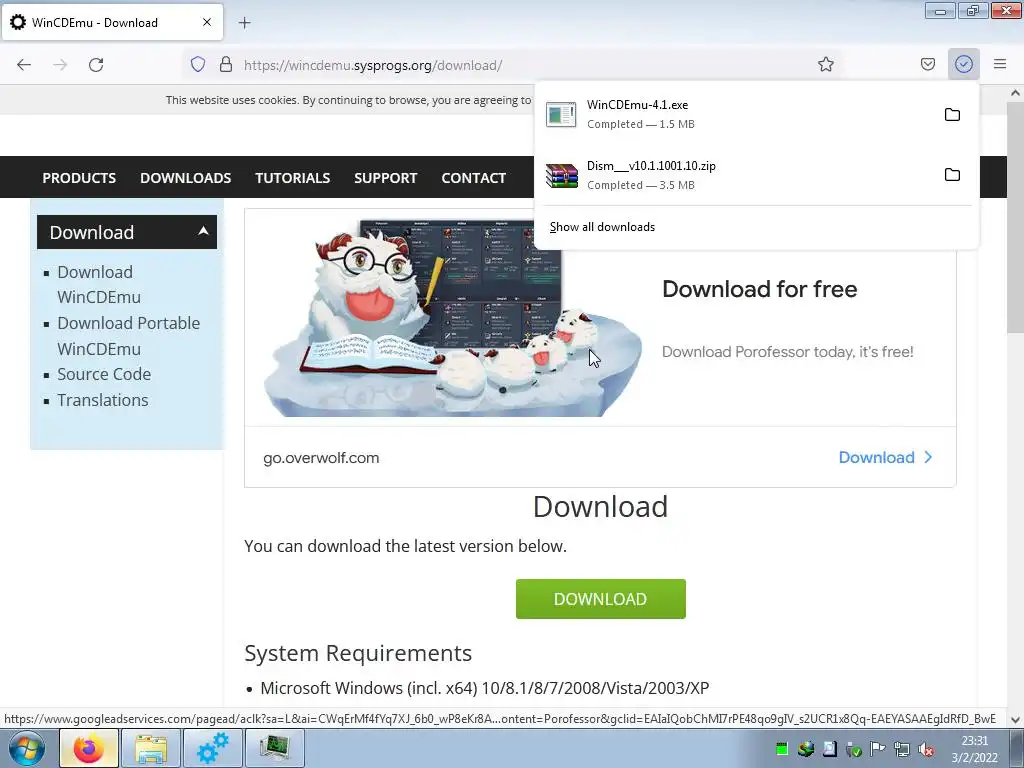Click the Download WinCDEmu sidebar link

coord(99,284)
